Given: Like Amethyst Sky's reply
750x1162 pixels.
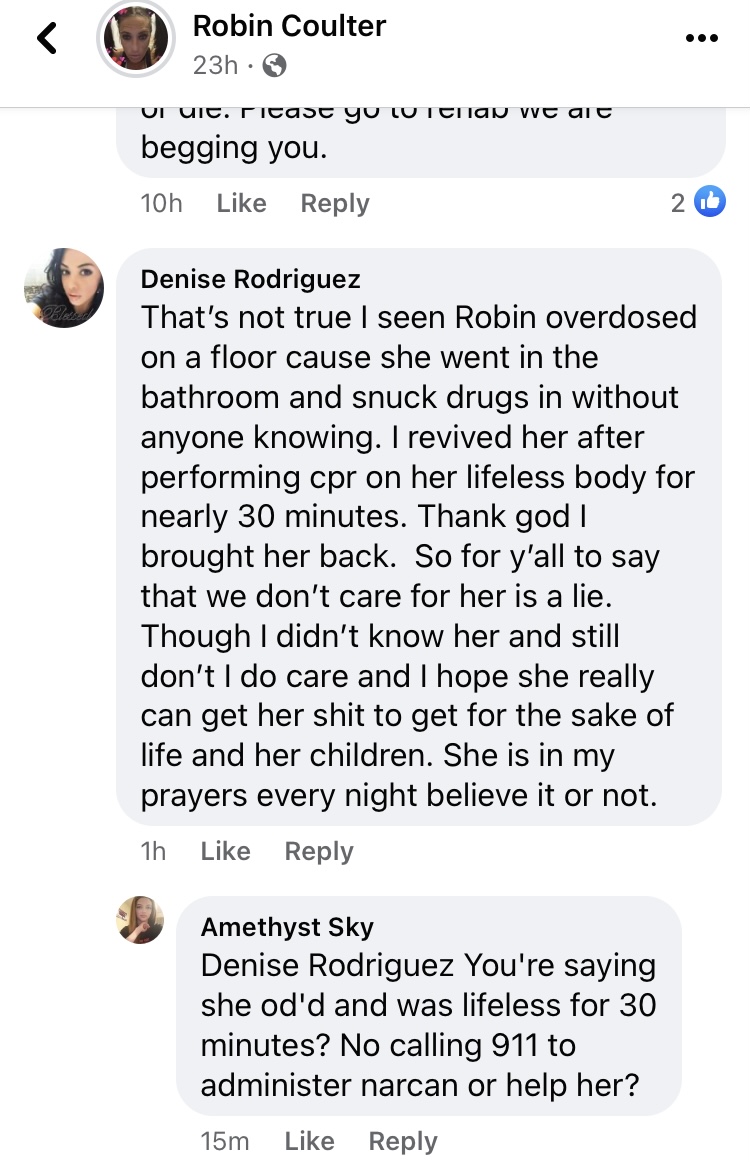Looking at the screenshot, I should (309, 1141).
